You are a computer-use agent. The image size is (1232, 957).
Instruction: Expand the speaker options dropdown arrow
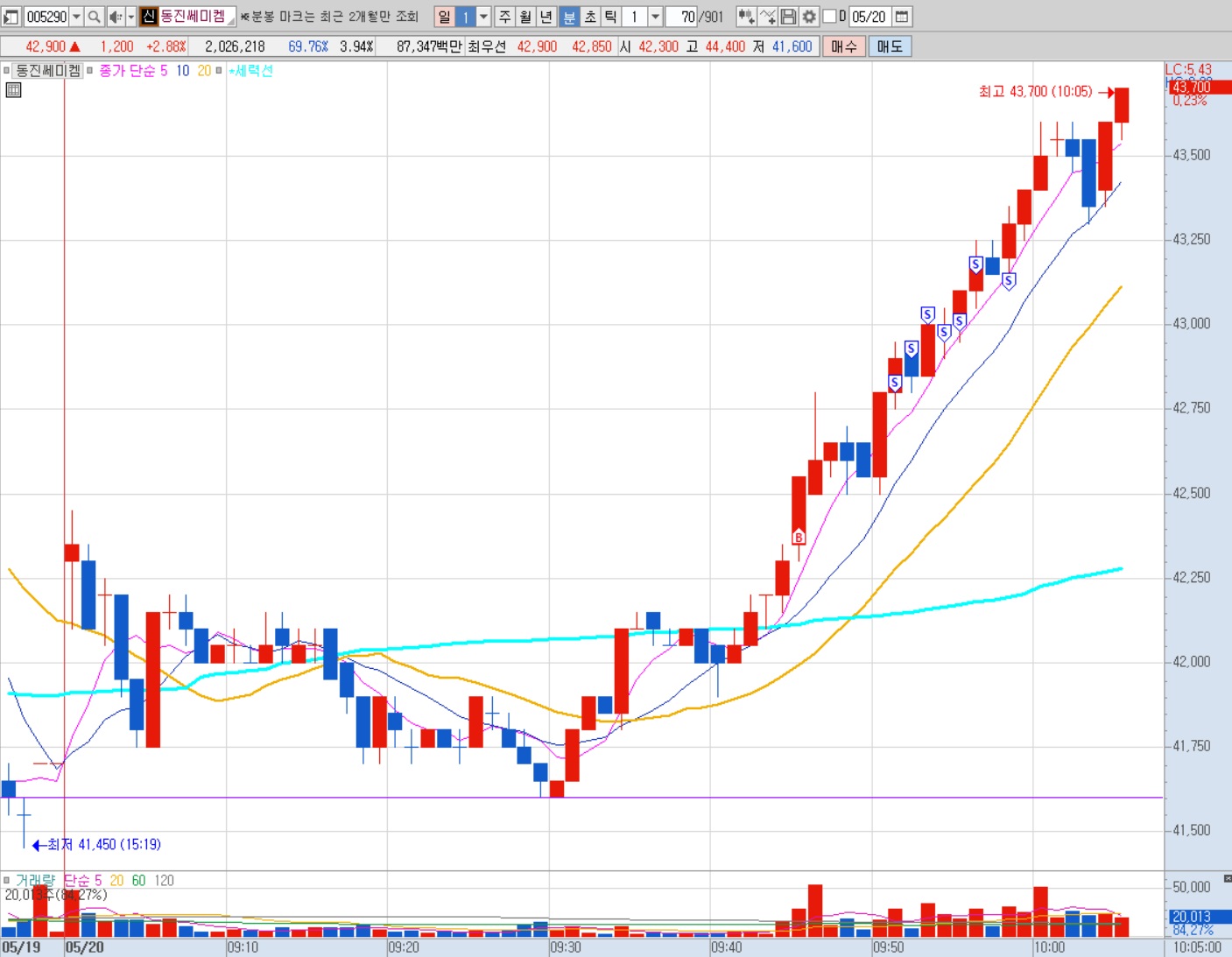click(131, 17)
